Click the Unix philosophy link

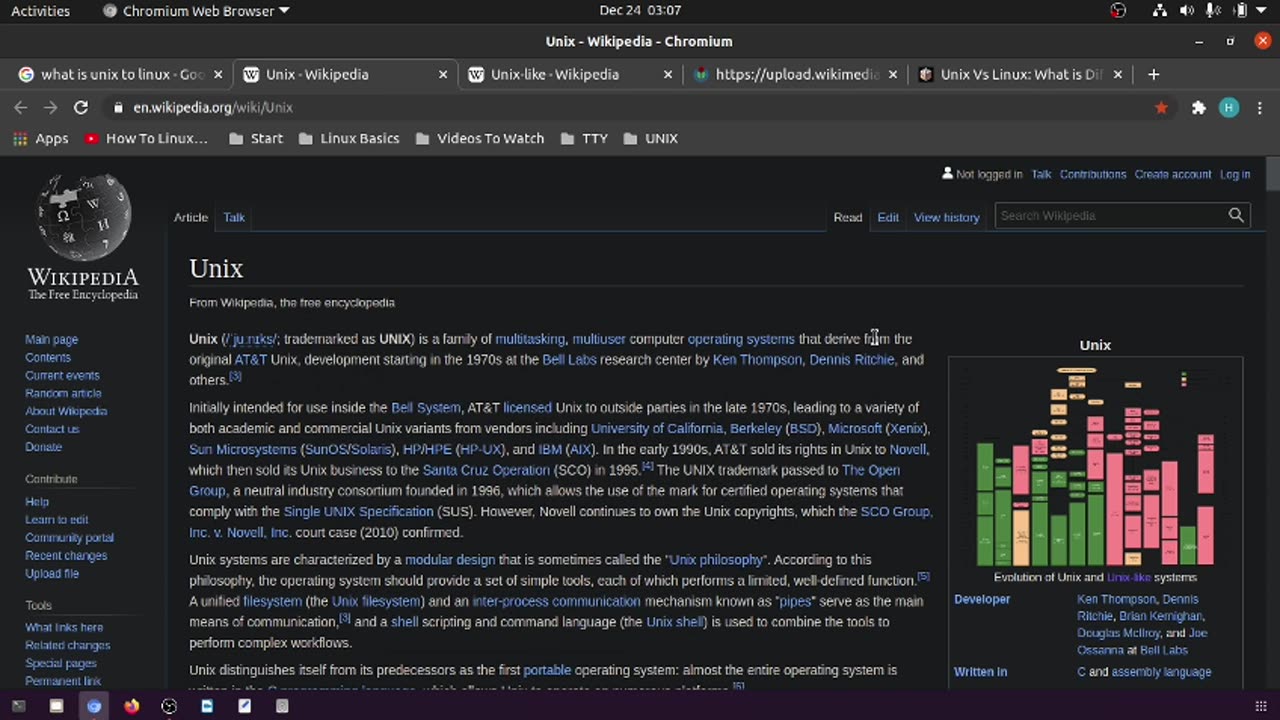[x=716, y=560]
